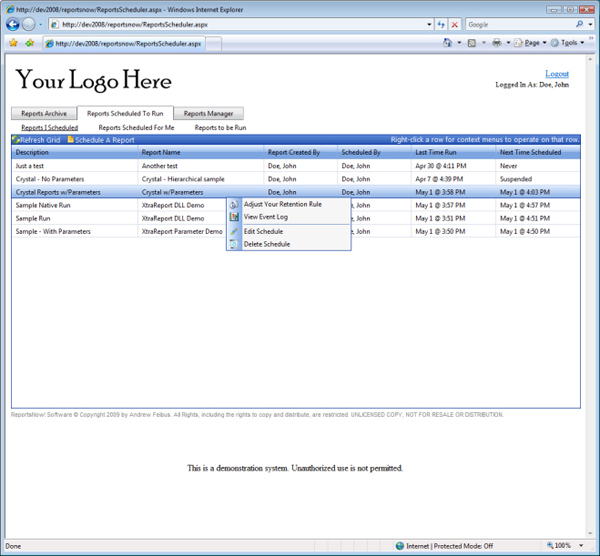Open the Page menu
Viewport: 600px width, 556px height.
pos(530,42)
